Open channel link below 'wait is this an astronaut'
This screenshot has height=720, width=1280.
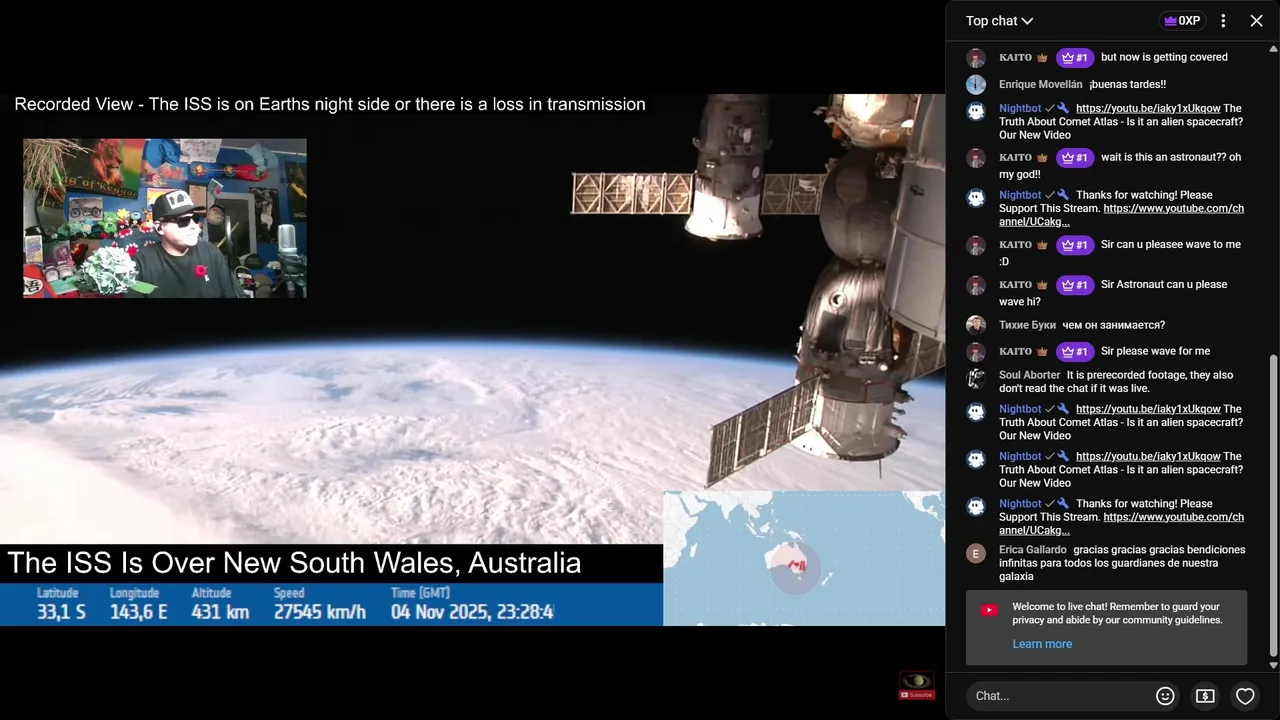[1121, 215]
